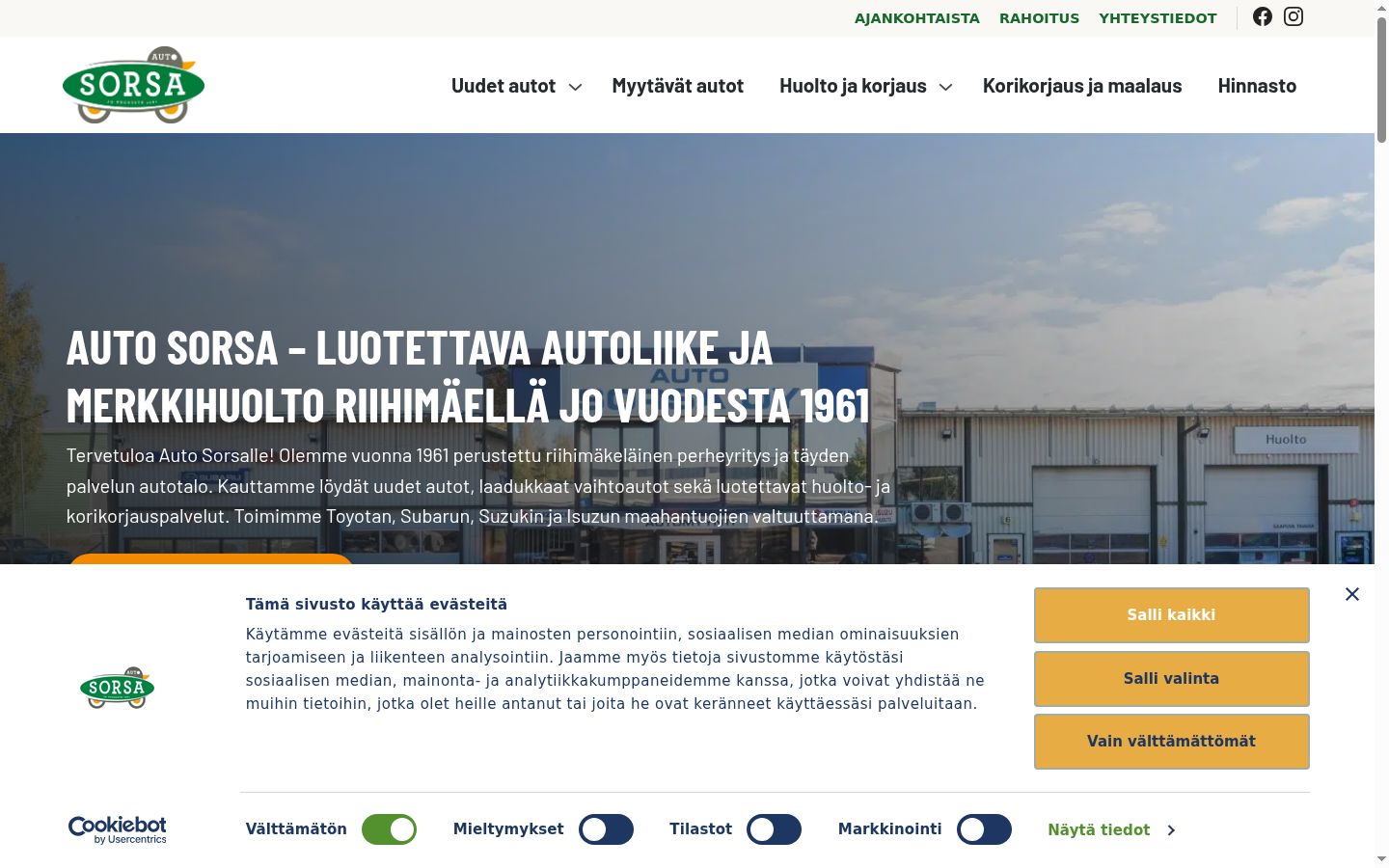Enable the Mieltymykset cookie switch

tap(606, 829)
